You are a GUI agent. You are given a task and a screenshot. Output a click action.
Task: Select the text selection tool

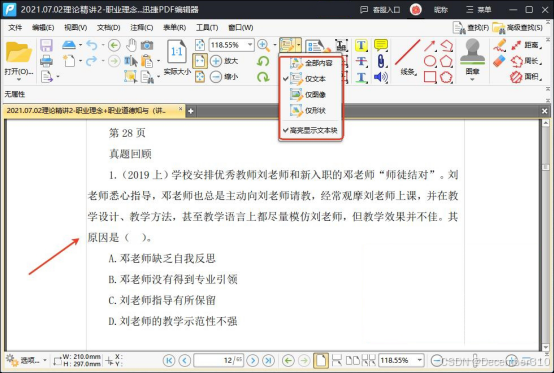131,61
